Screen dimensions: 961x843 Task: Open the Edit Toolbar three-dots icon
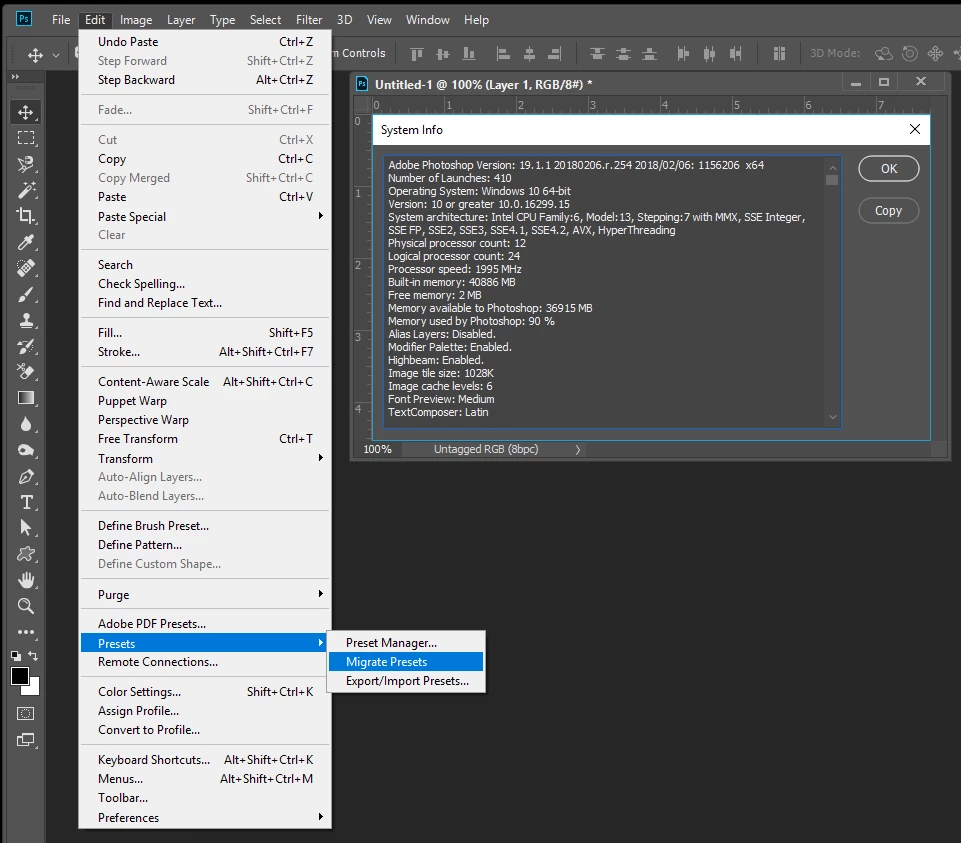(26, 631)
